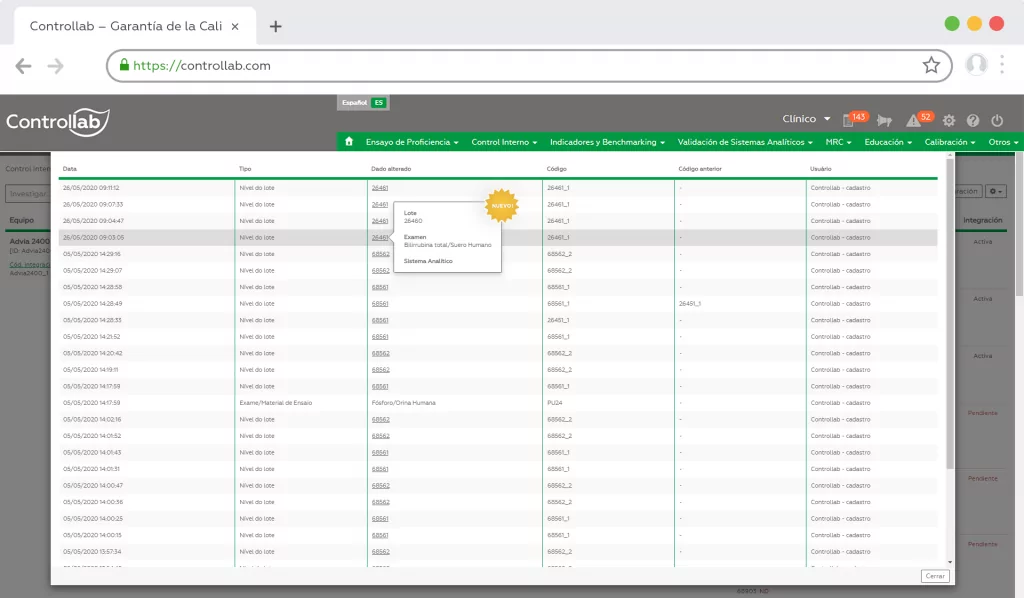Open the warning alerts icon with 52 badge
This screenshot has height=598, width=1024.
click(x=913, y=120)
